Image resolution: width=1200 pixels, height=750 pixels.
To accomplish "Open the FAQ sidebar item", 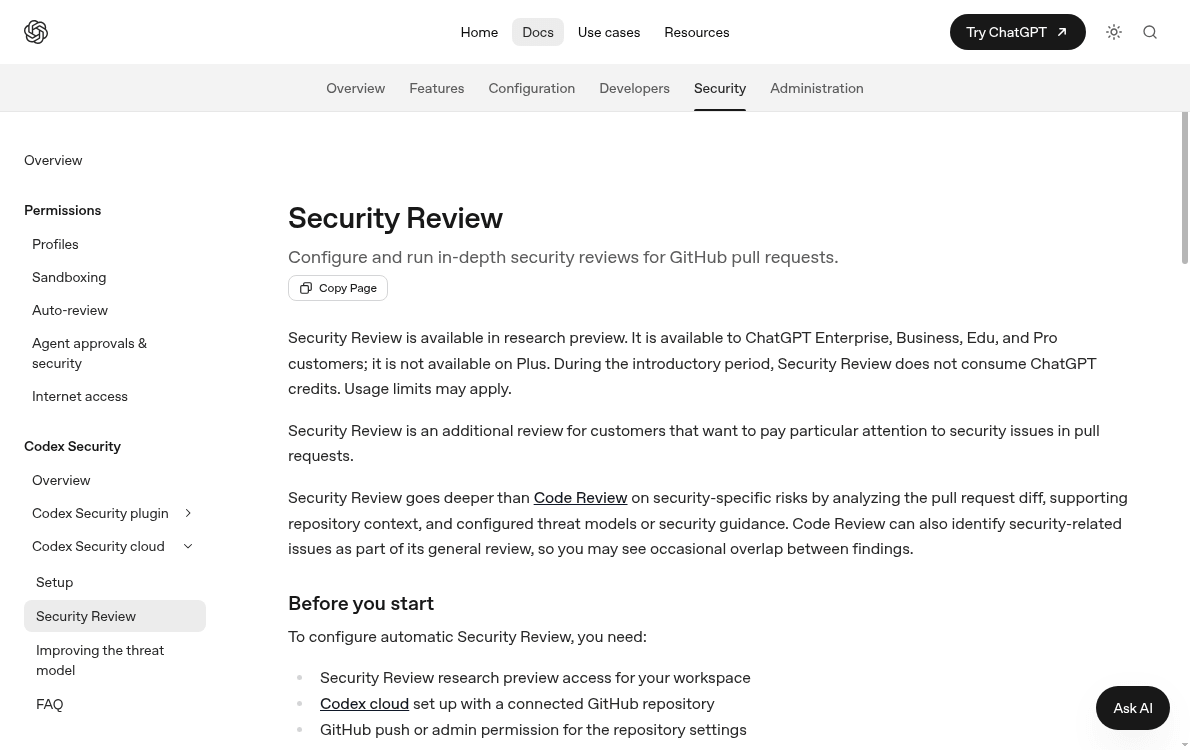I will point(49,704).
